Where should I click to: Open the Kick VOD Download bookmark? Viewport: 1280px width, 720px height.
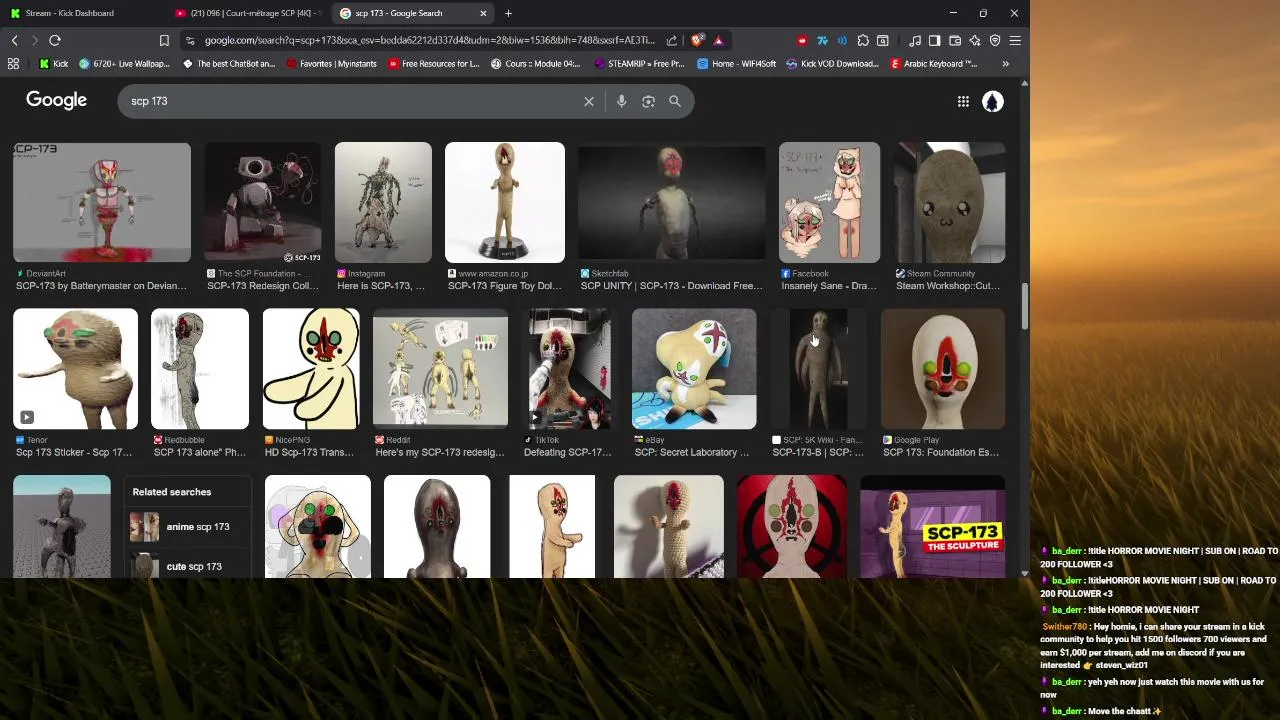pyautogui.click(x=832, y=63)
